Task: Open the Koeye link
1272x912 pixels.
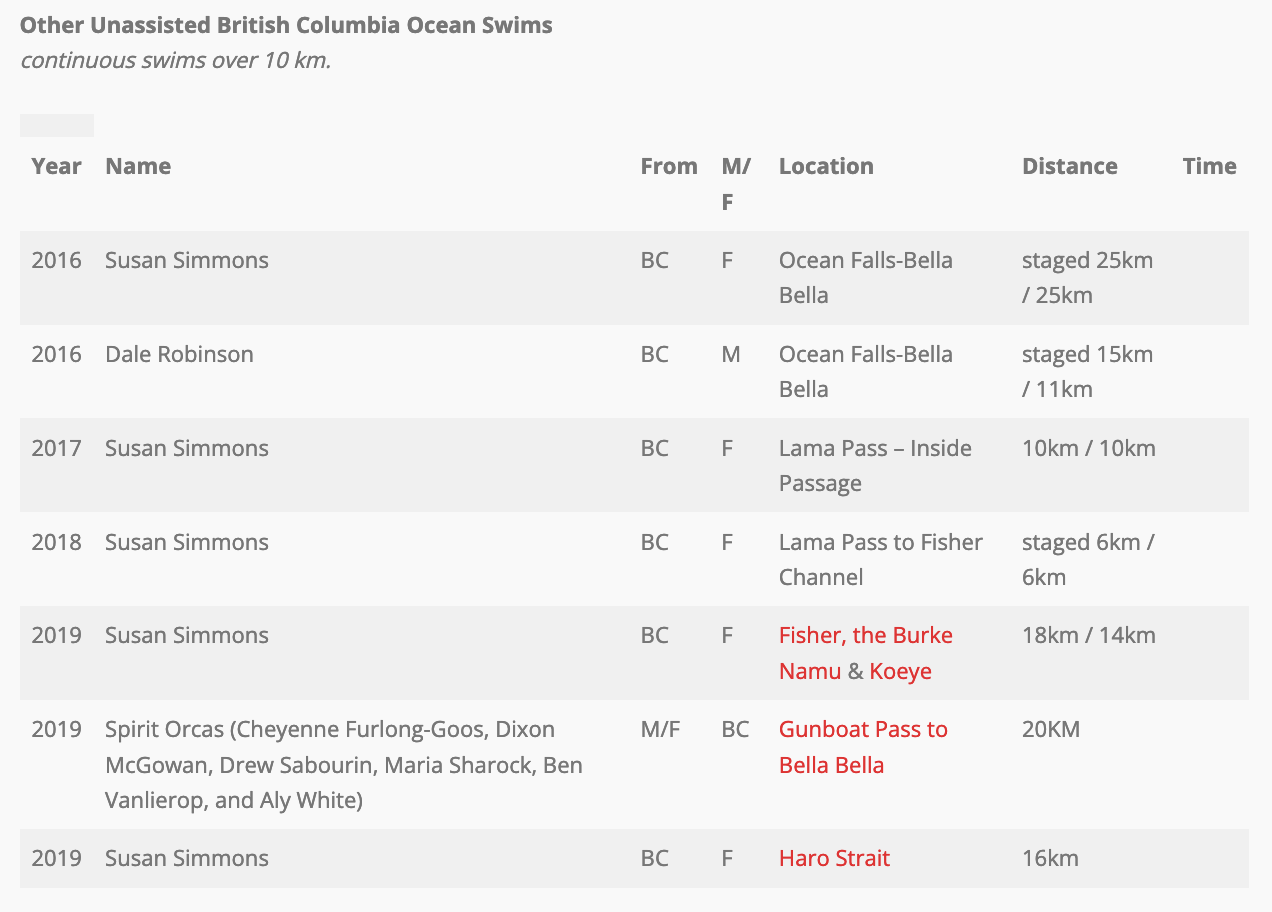Action: click(x=900, y=671)
